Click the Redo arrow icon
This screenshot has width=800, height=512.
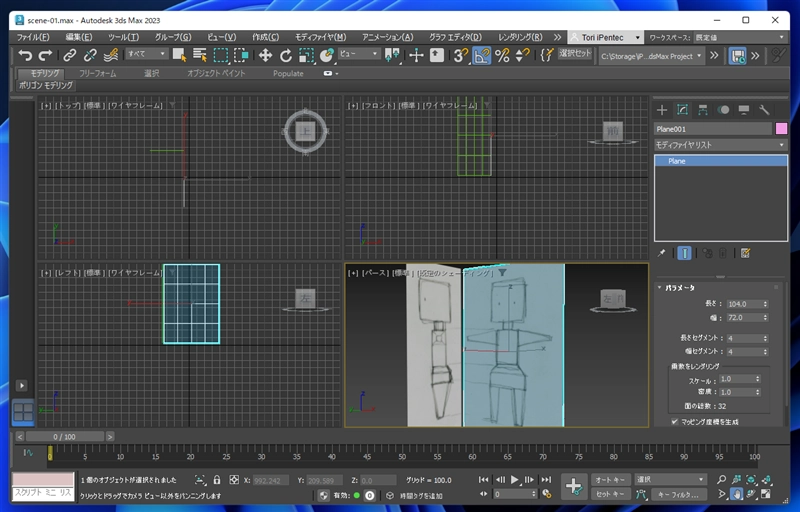click(x=45, y=55)
